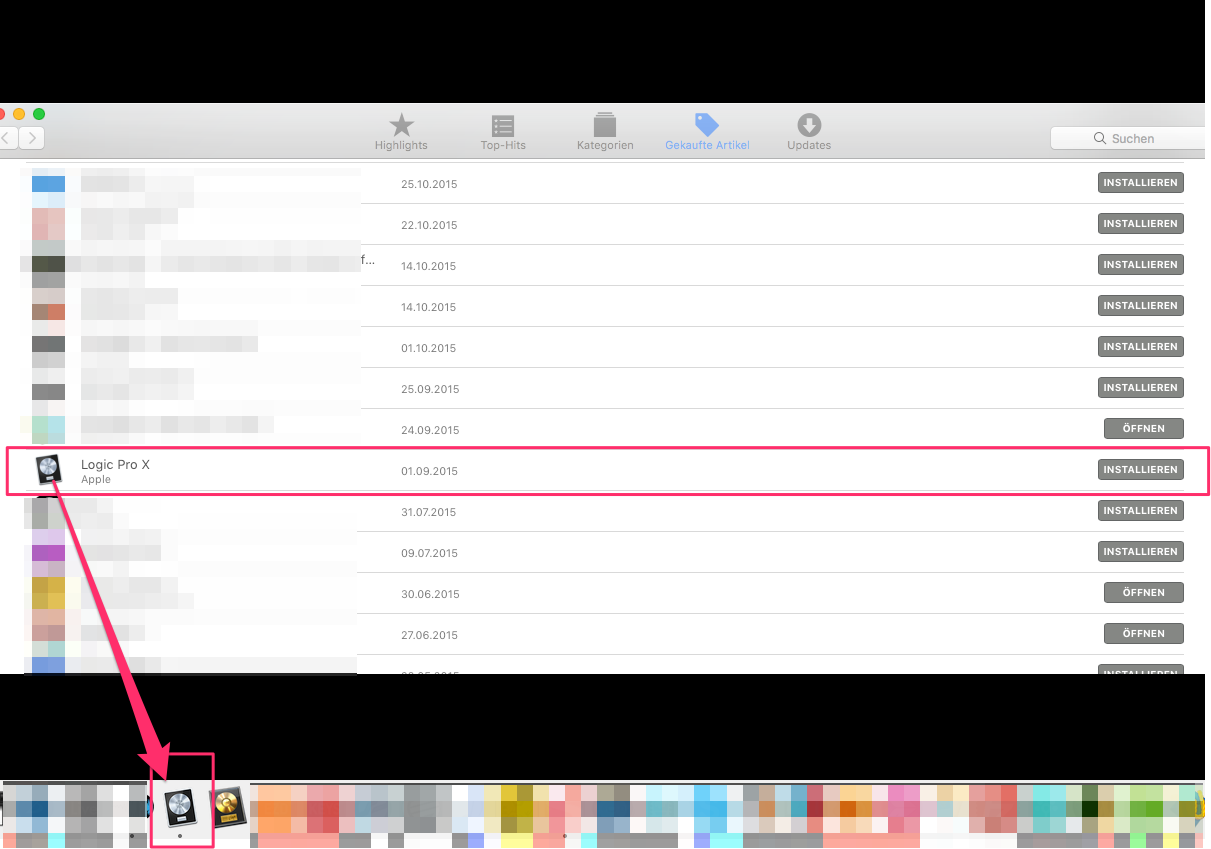Click the Apple developer label

click(96, 480)
